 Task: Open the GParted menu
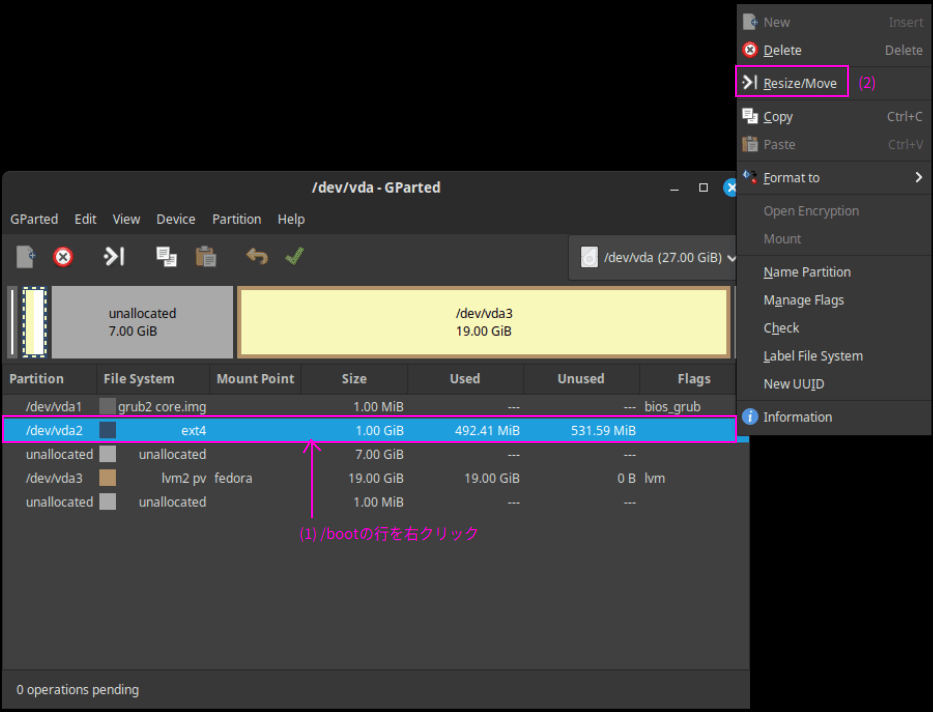(34, 219)
